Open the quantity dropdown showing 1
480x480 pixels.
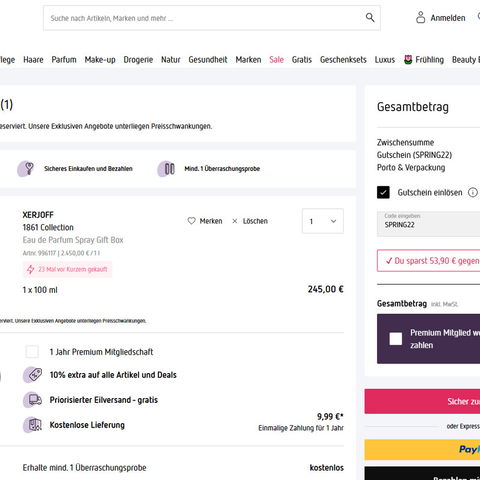pyautogui.click(x=323, y=221)
